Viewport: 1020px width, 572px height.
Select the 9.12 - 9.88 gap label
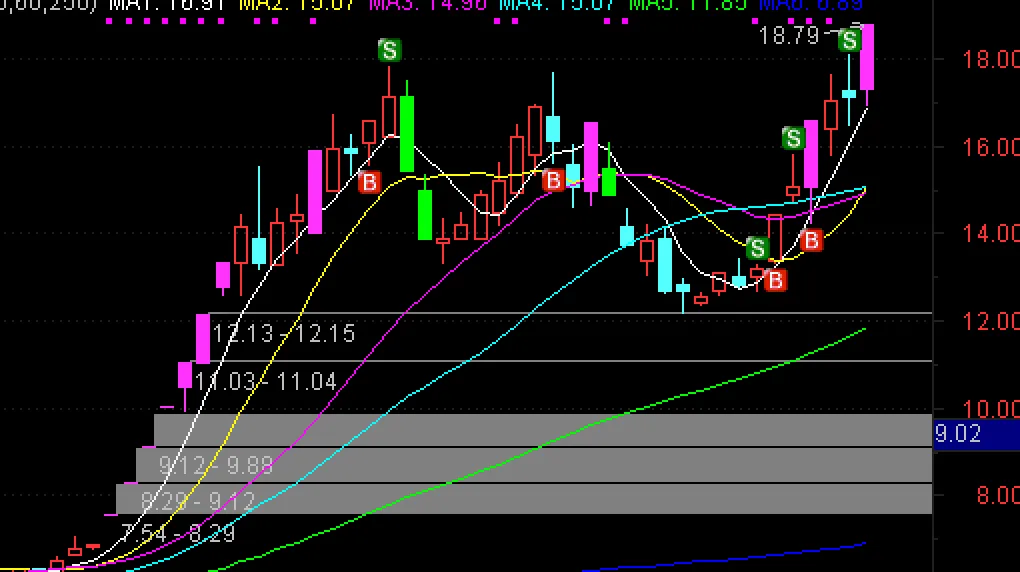(215, 465)
